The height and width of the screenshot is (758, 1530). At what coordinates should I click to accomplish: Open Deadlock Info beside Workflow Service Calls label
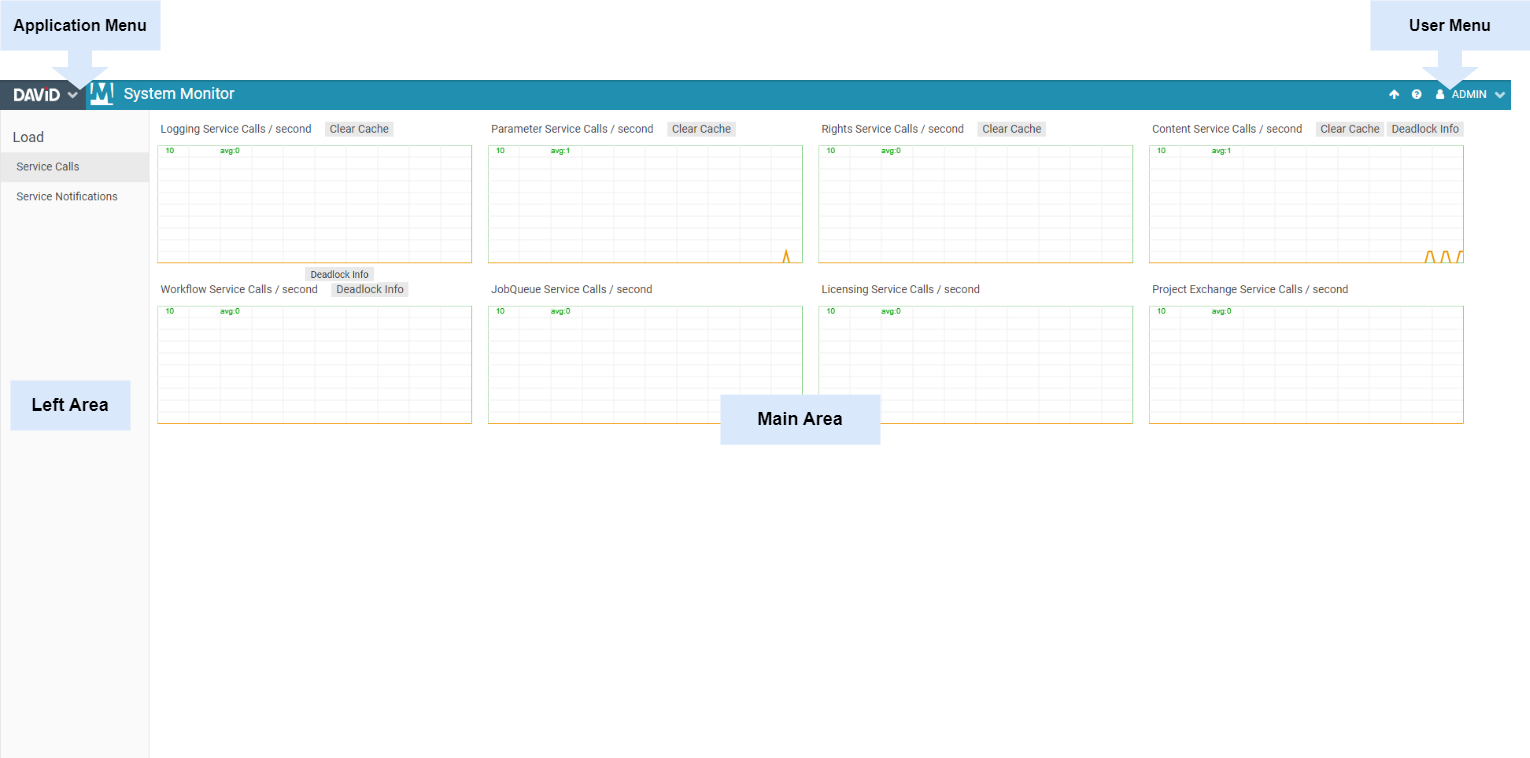(x=369, y=290)
